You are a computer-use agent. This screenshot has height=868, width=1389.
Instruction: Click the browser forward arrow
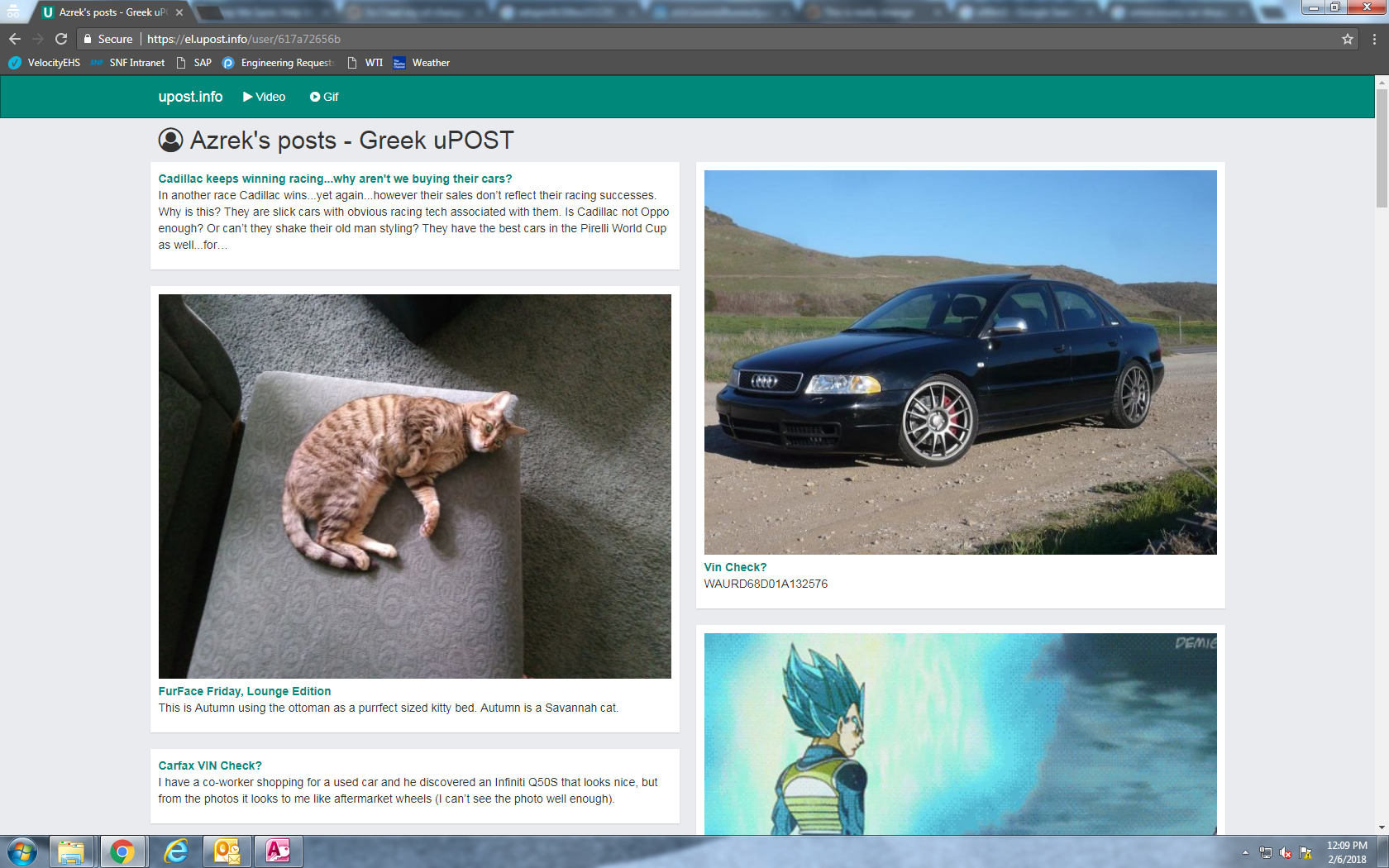38,39
